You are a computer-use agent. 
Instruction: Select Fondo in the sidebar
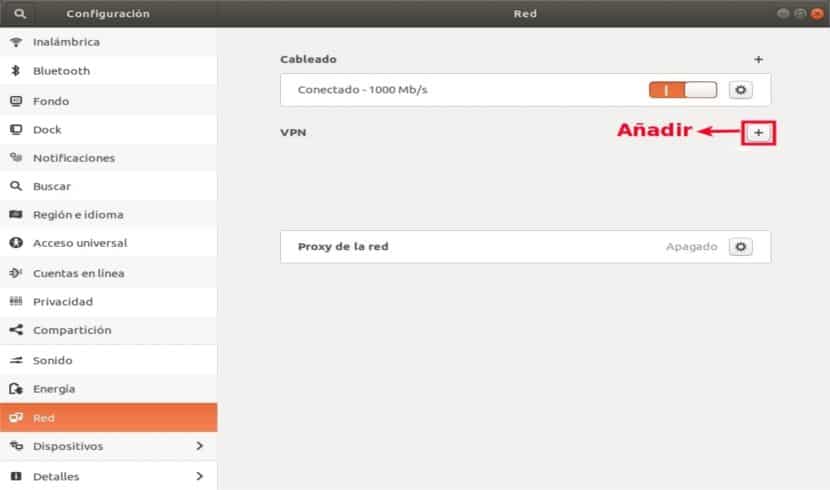click(x=109, y=101)
